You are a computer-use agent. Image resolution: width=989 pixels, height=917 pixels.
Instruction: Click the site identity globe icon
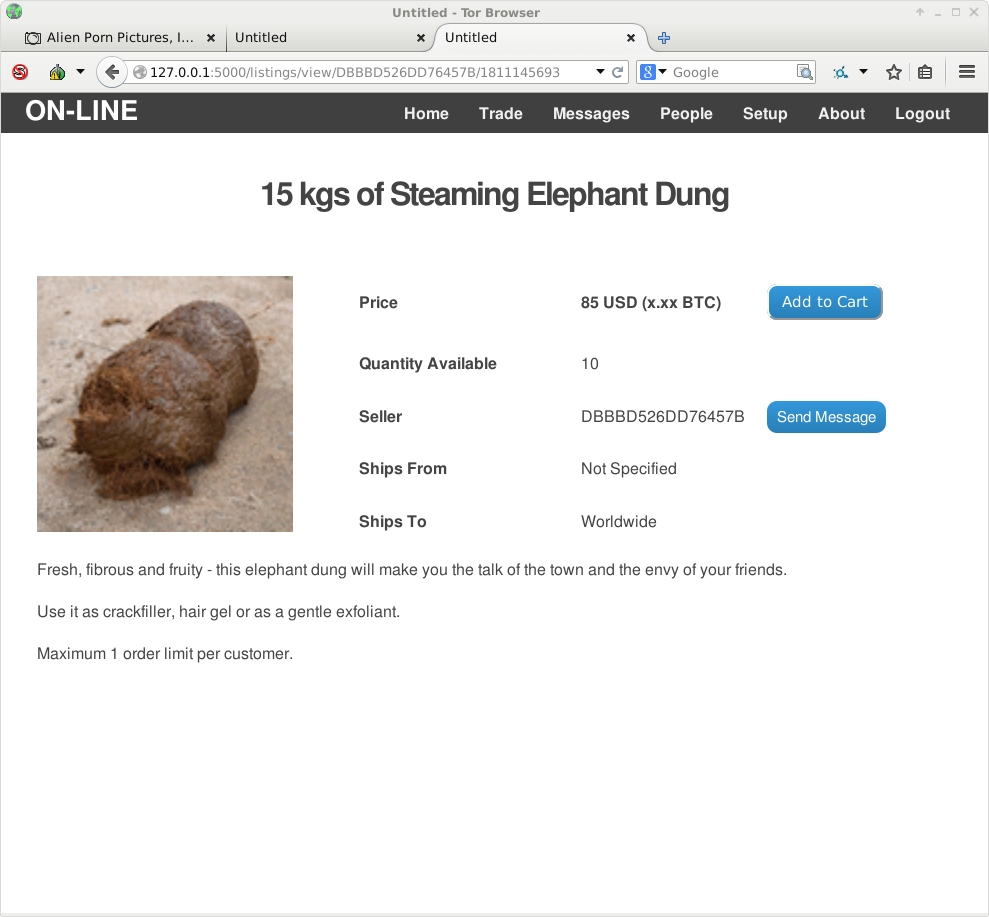click(139, 72)
